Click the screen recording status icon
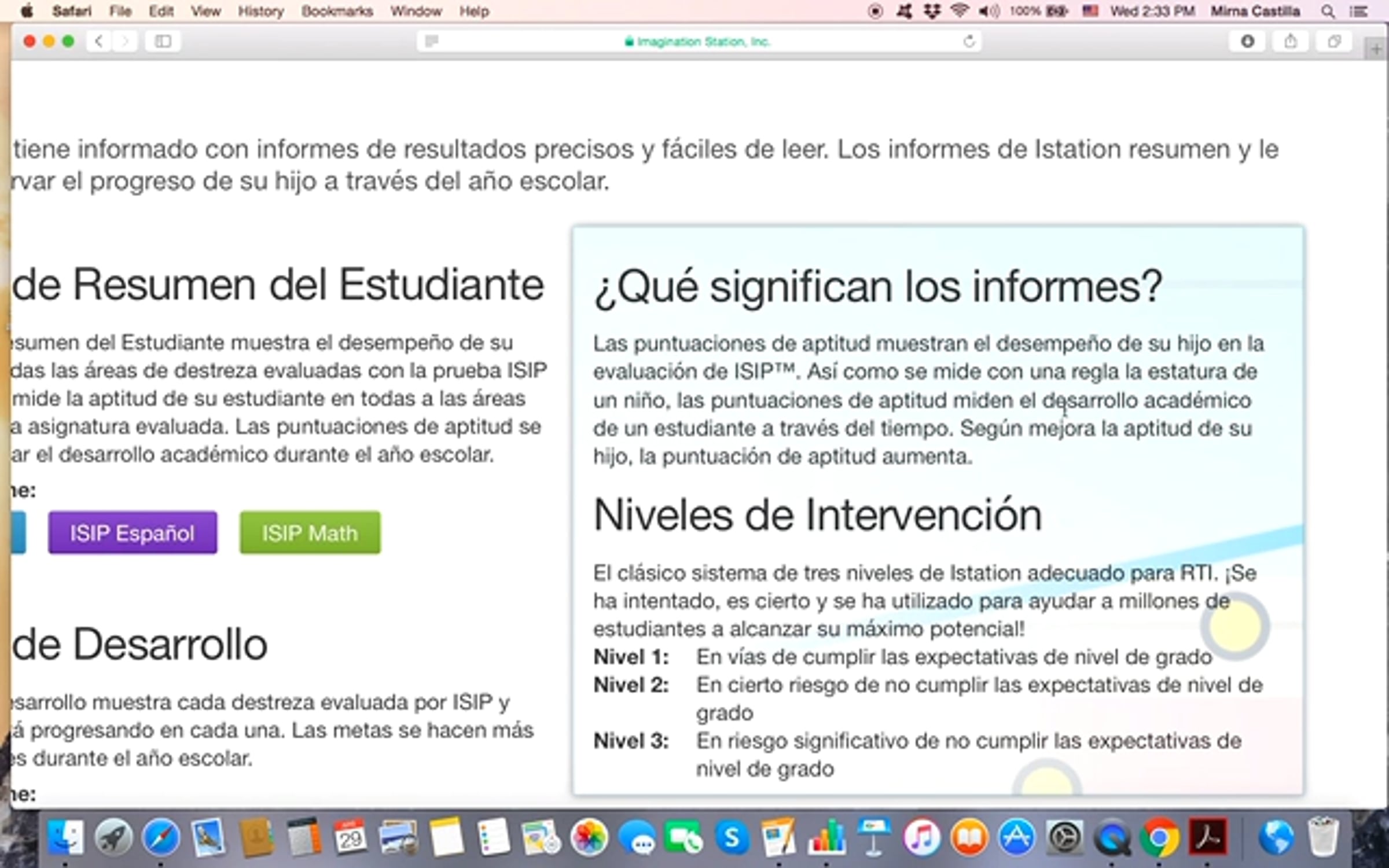Screen dimensions: 1389x868 click(x=875, y=11)
